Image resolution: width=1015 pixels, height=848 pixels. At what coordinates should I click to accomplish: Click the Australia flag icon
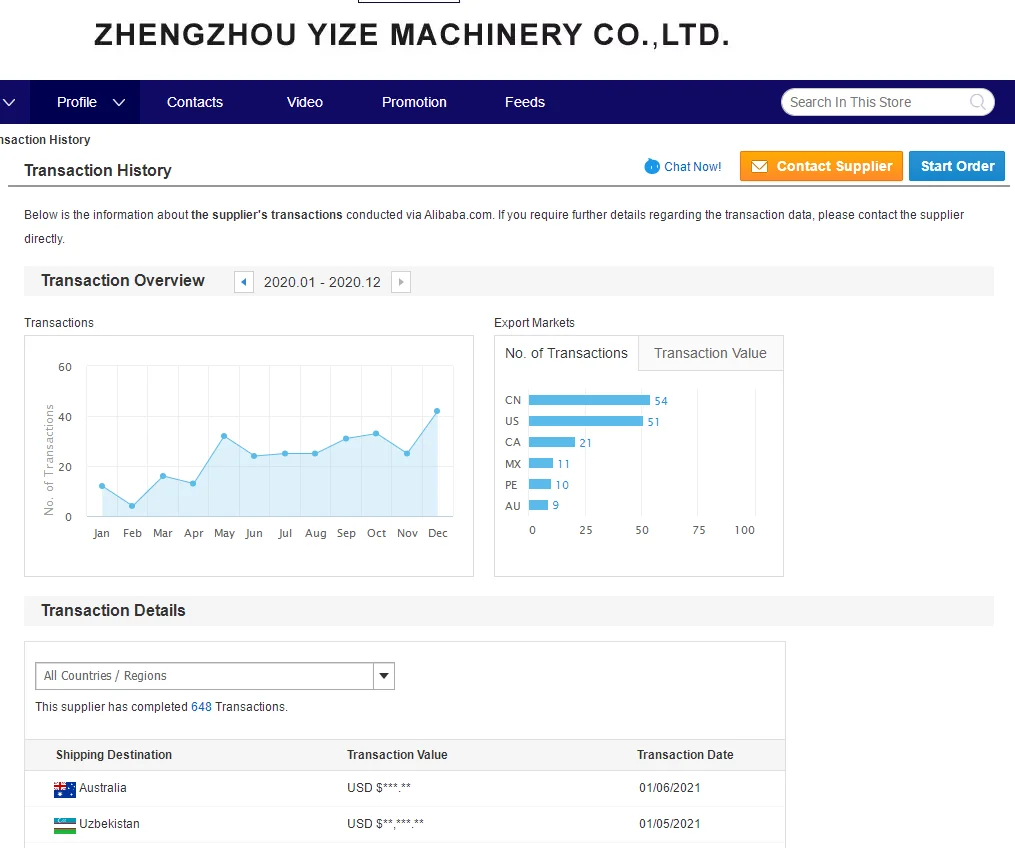pyautogui.click(x=65, y=789)
